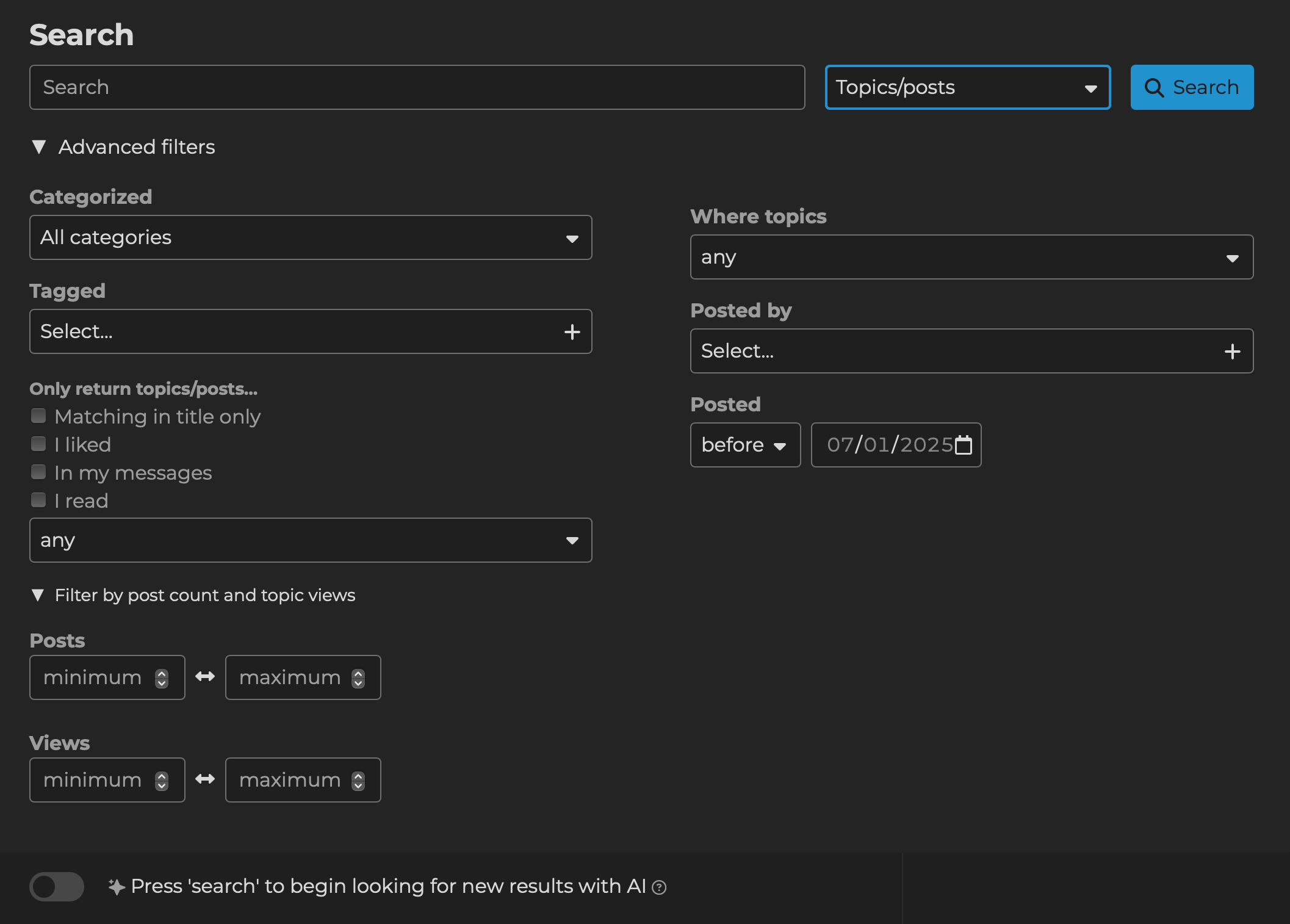The width and height of the screenshot is (1290, 924).
Task: Click the Posts maximum stepper arrows
Action: click(x=358, y=678)
